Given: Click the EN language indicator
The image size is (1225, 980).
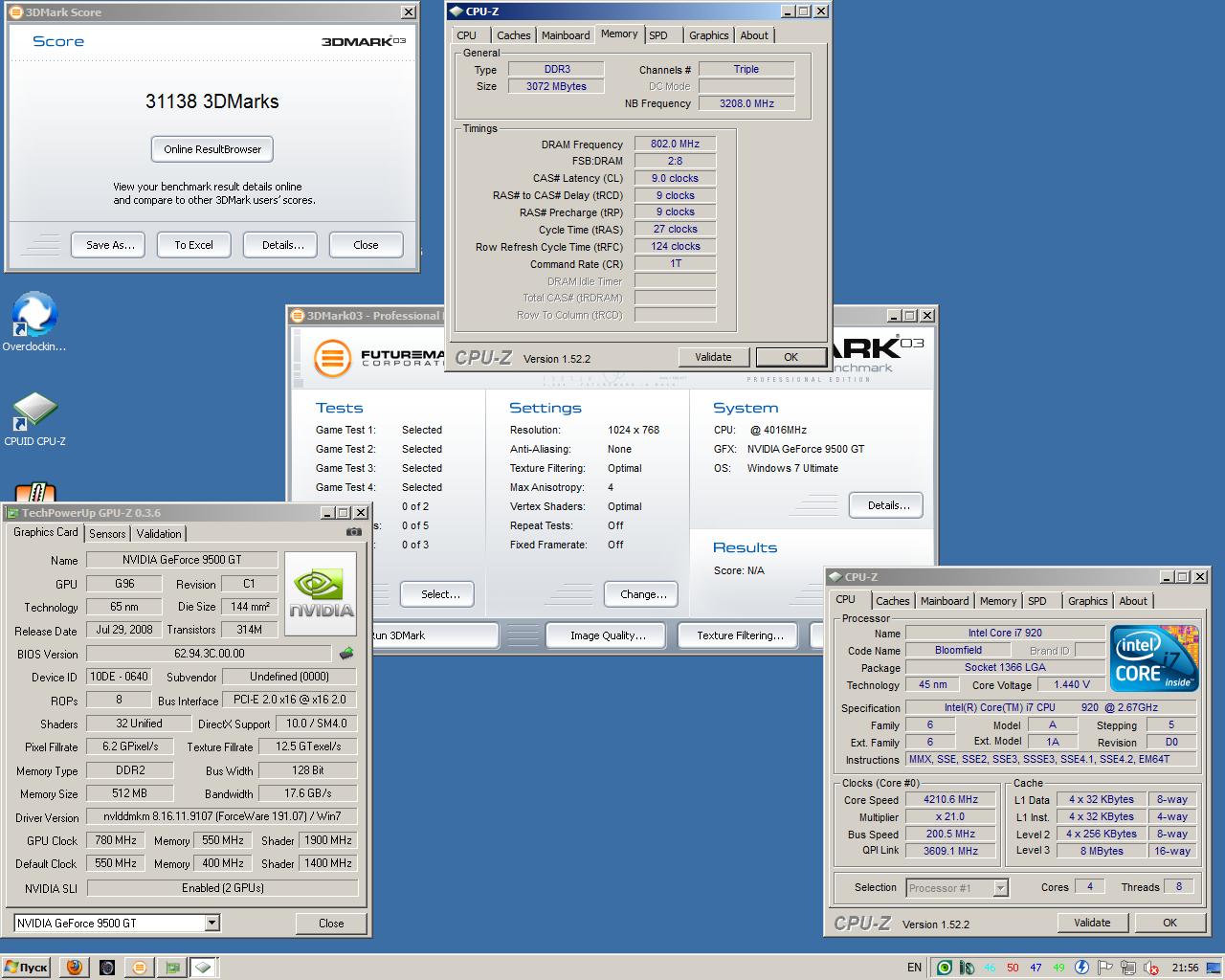Looking at the screenshot, I should coord(914,968).
